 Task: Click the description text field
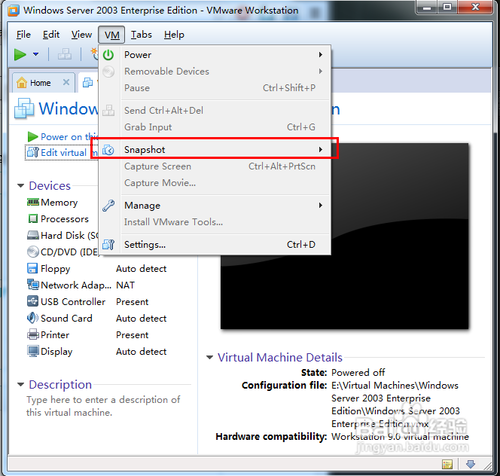pos(103,406)
